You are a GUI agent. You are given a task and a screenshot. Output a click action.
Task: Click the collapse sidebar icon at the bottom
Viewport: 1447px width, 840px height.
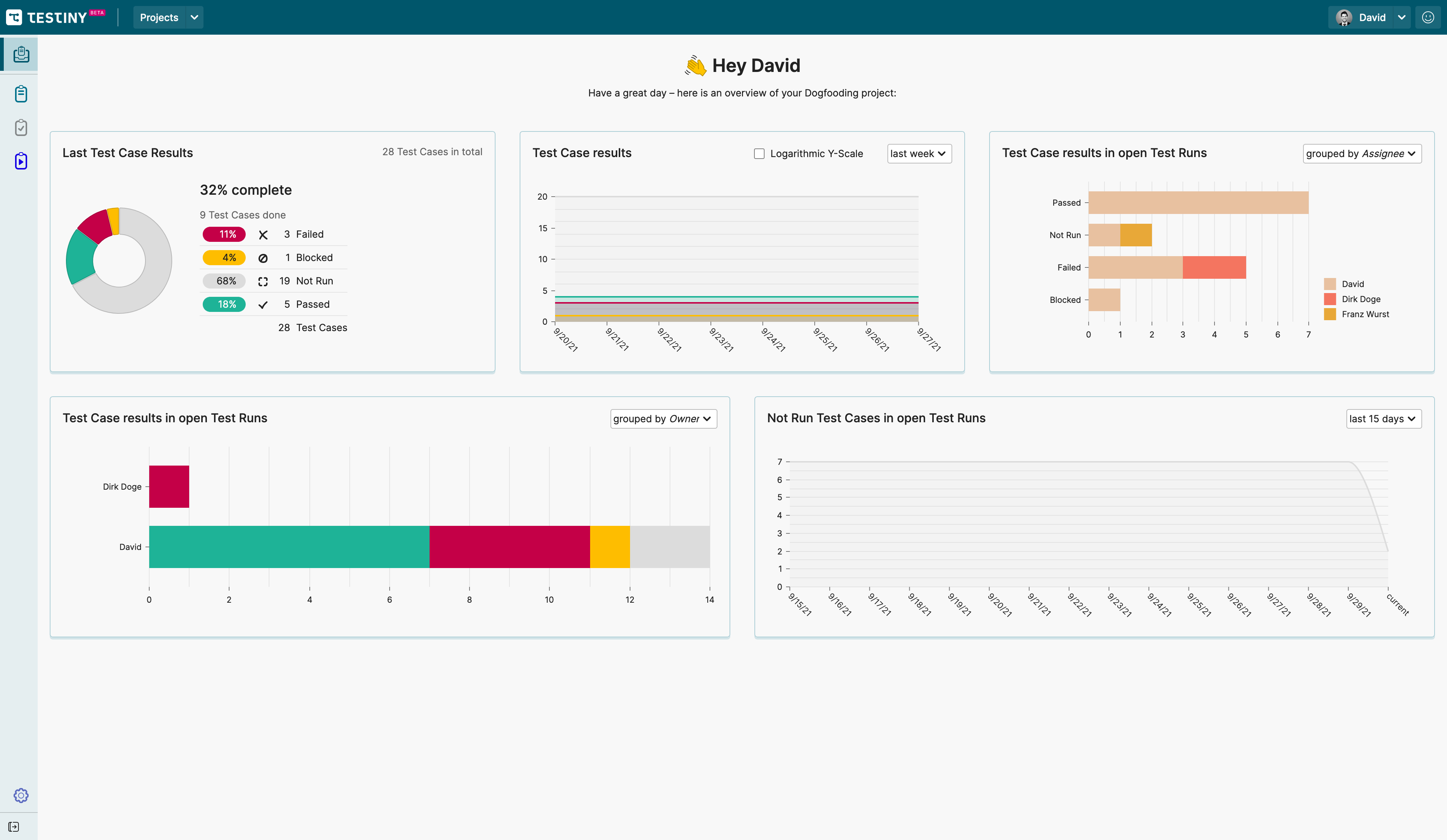click(x=14, y=827)
